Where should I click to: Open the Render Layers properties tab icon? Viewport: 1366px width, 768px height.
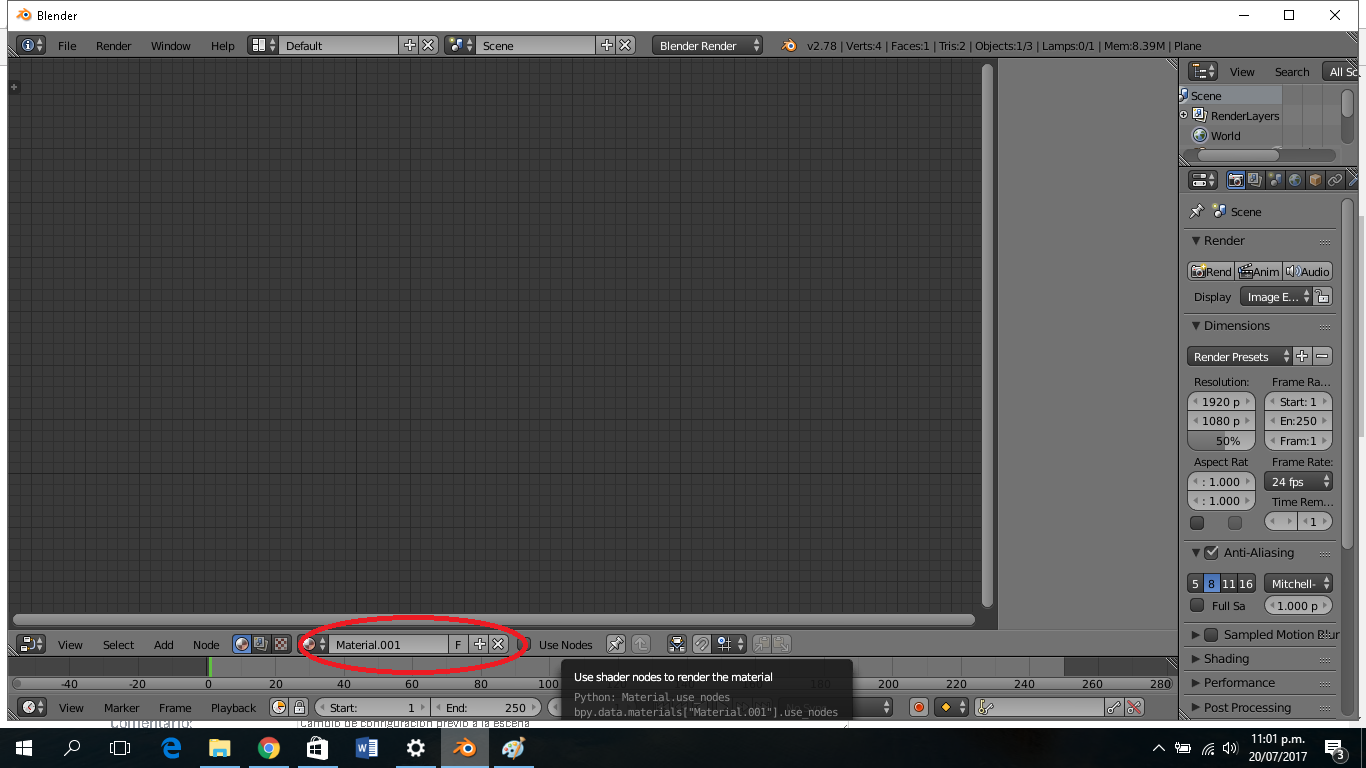[x=1255, y=180]
